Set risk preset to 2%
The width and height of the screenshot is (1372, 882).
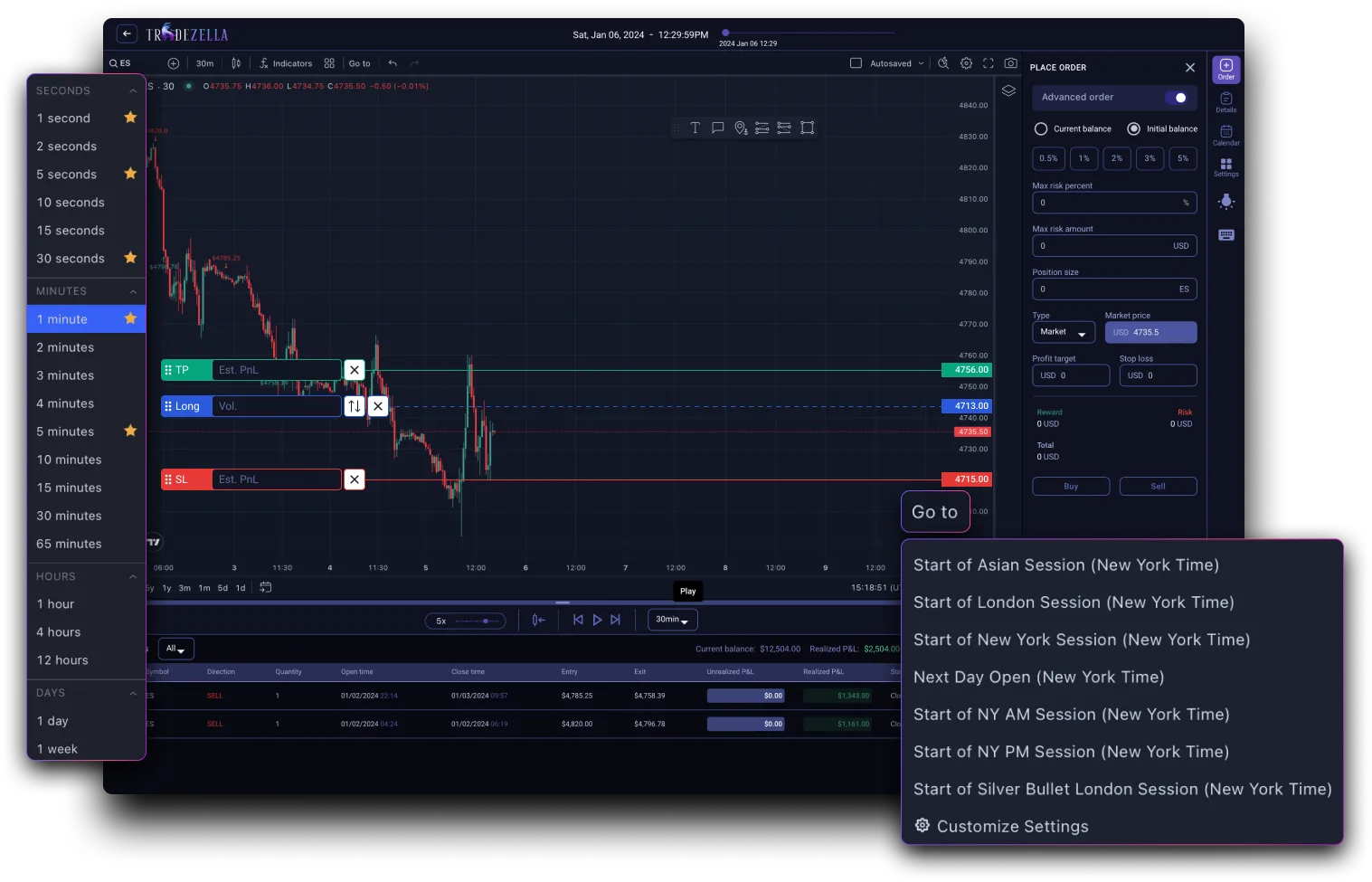(1117, 158)
